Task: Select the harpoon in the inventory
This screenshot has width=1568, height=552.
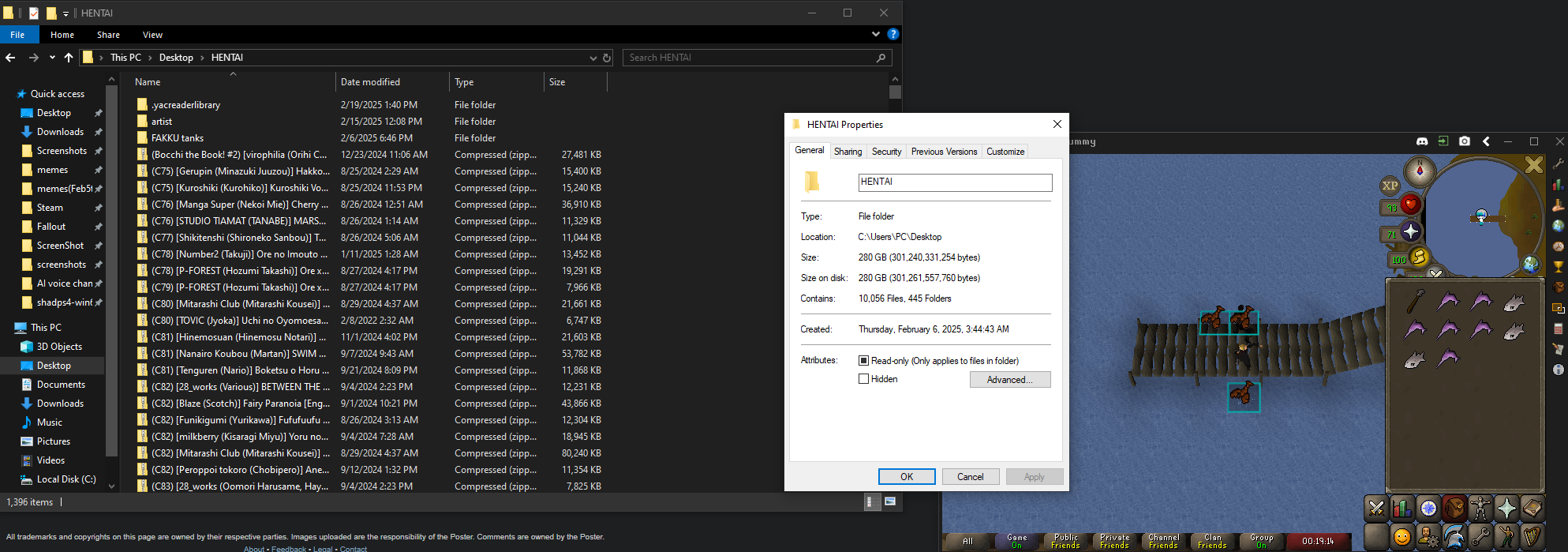Action: click(x=1416, y=301)
